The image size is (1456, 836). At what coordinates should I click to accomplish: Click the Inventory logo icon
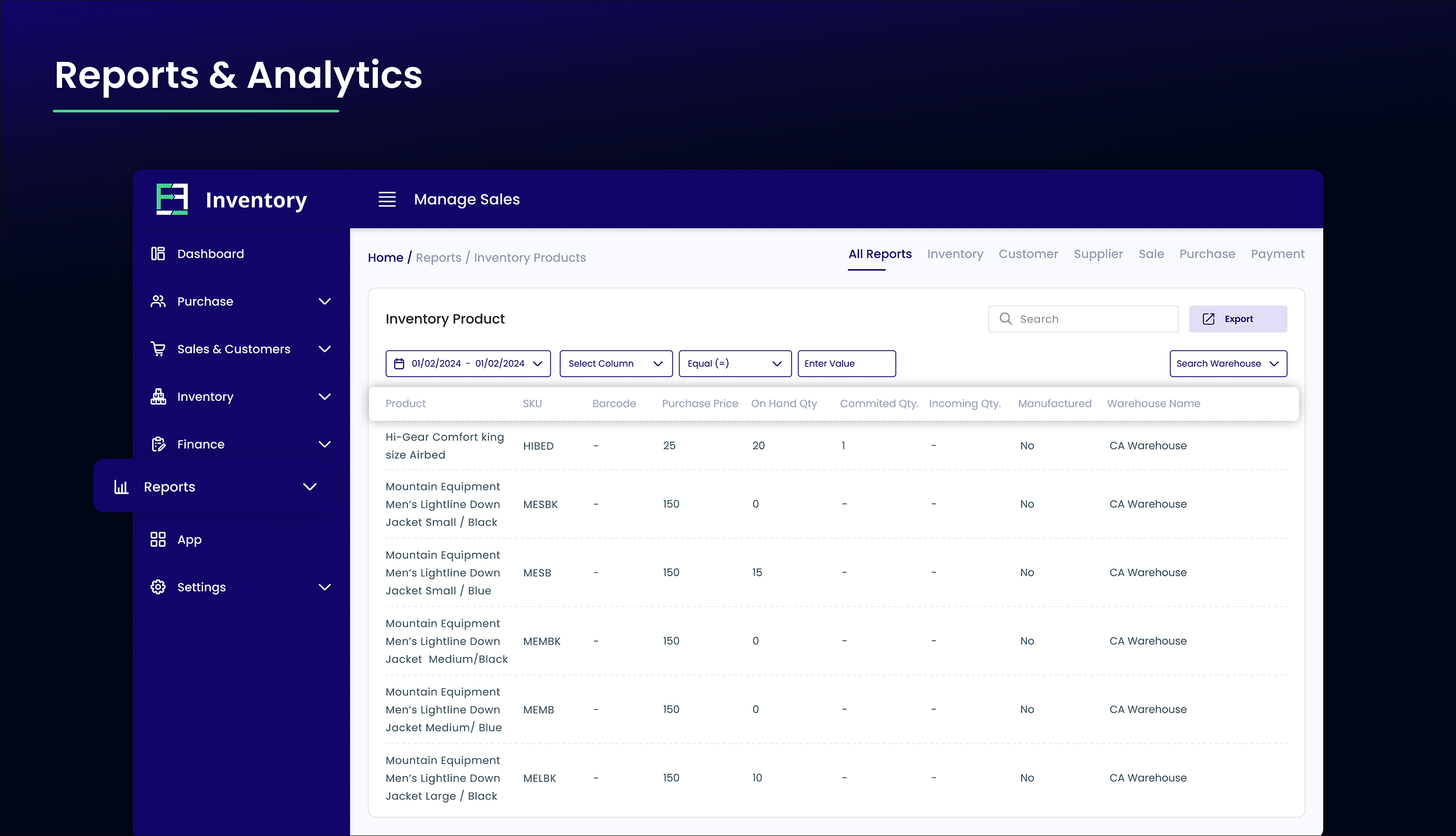(172, 199)
